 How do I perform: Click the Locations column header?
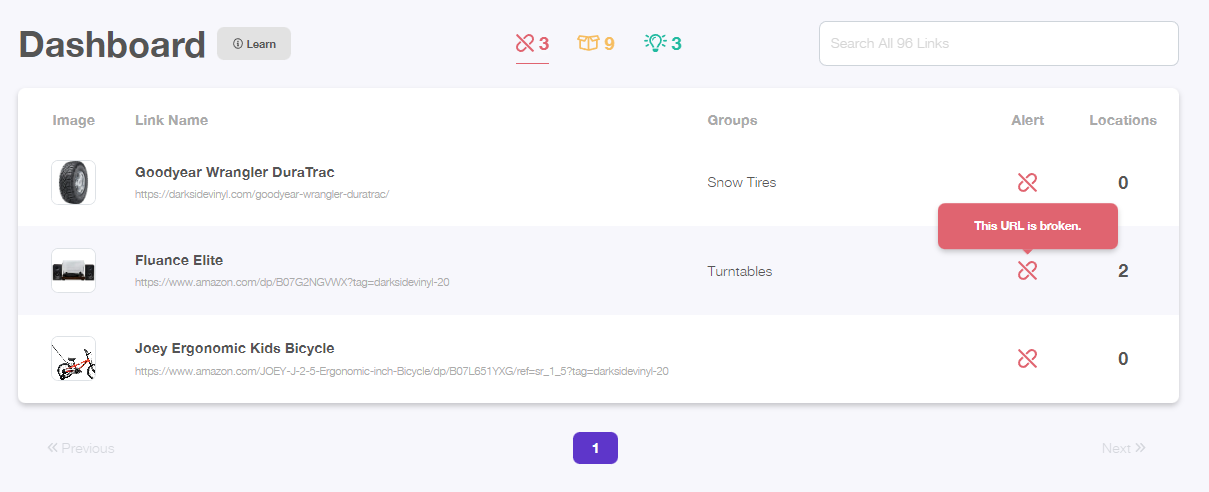1123,120
